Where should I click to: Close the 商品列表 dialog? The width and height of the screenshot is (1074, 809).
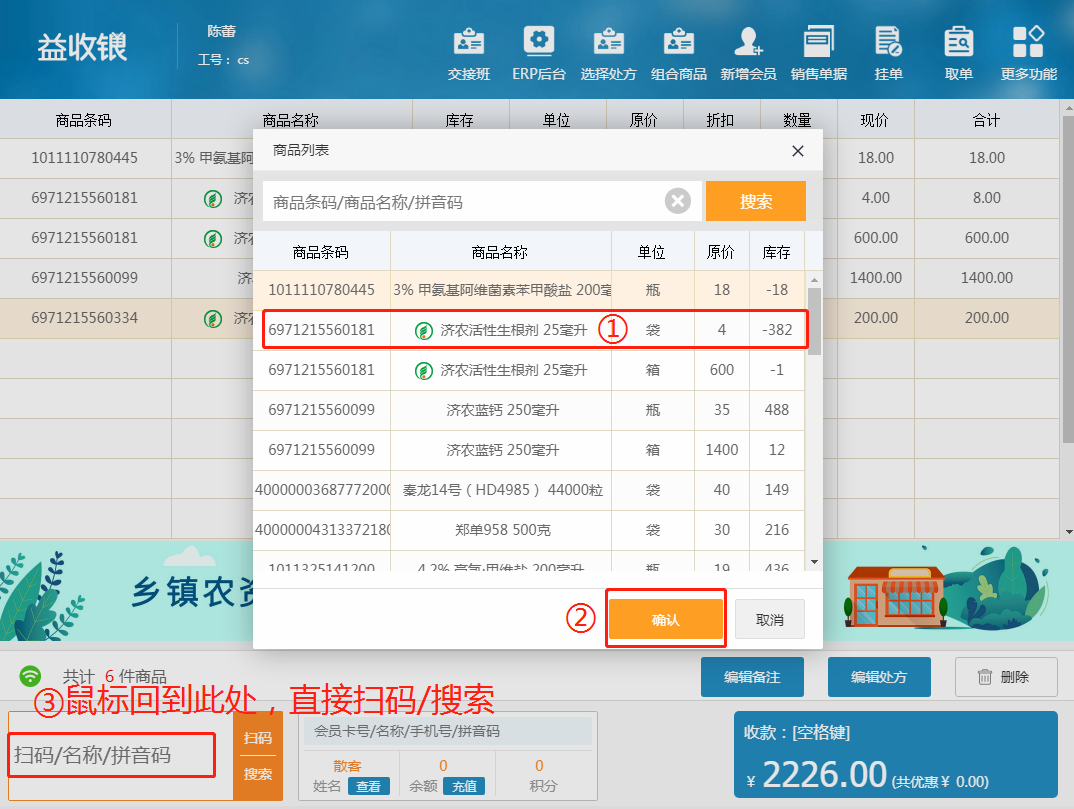point(797,151)
